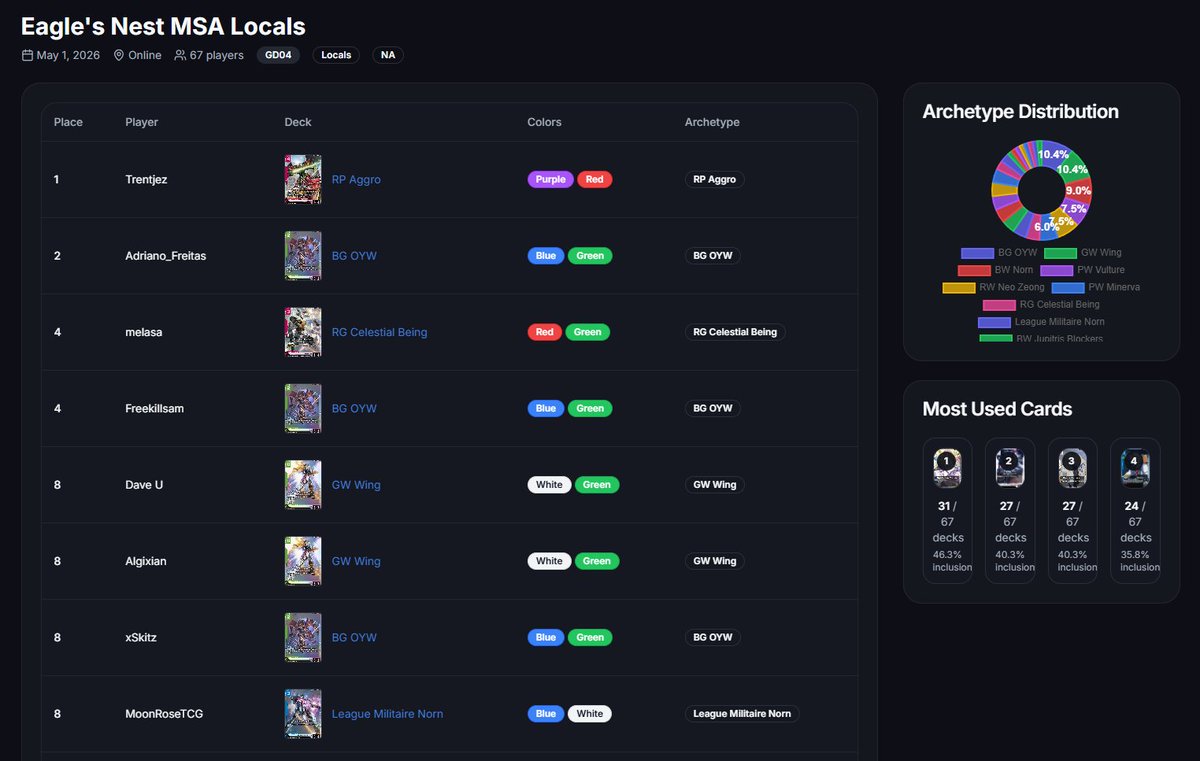Click the Archetype column header
This screenshot has width=1200, height=761.
712,122
